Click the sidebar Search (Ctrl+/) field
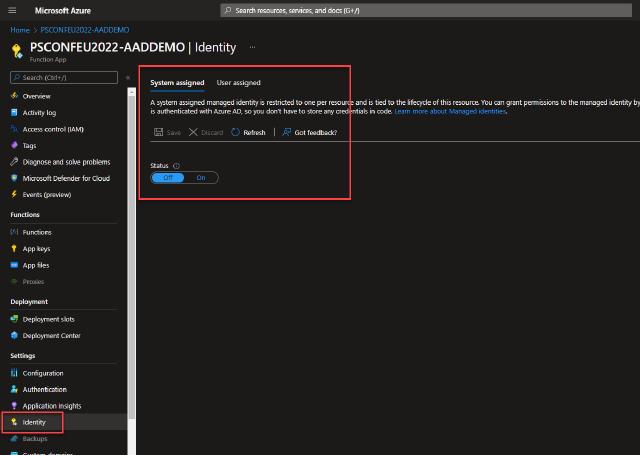Image resolution: width=640 pixels, height=455 pixels. [64, 77]
